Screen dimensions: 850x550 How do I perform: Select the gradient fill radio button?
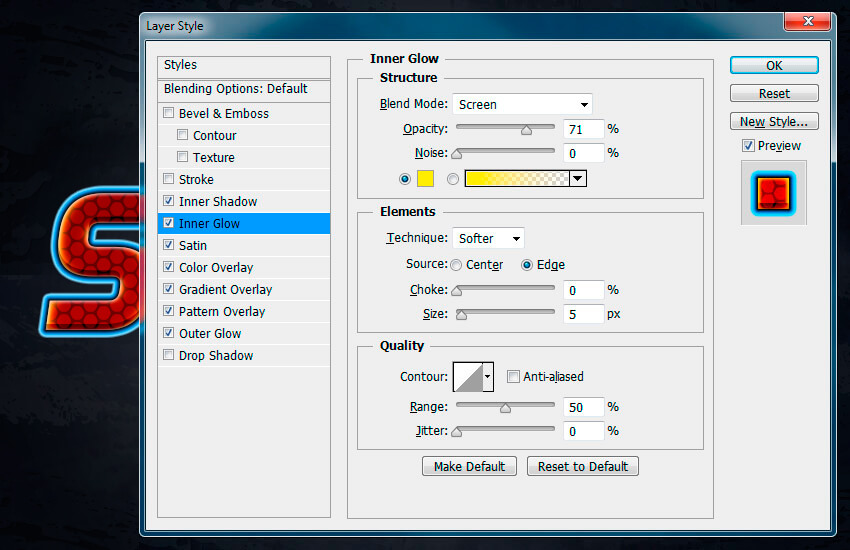pyautogui.click(x=453, y=179)
